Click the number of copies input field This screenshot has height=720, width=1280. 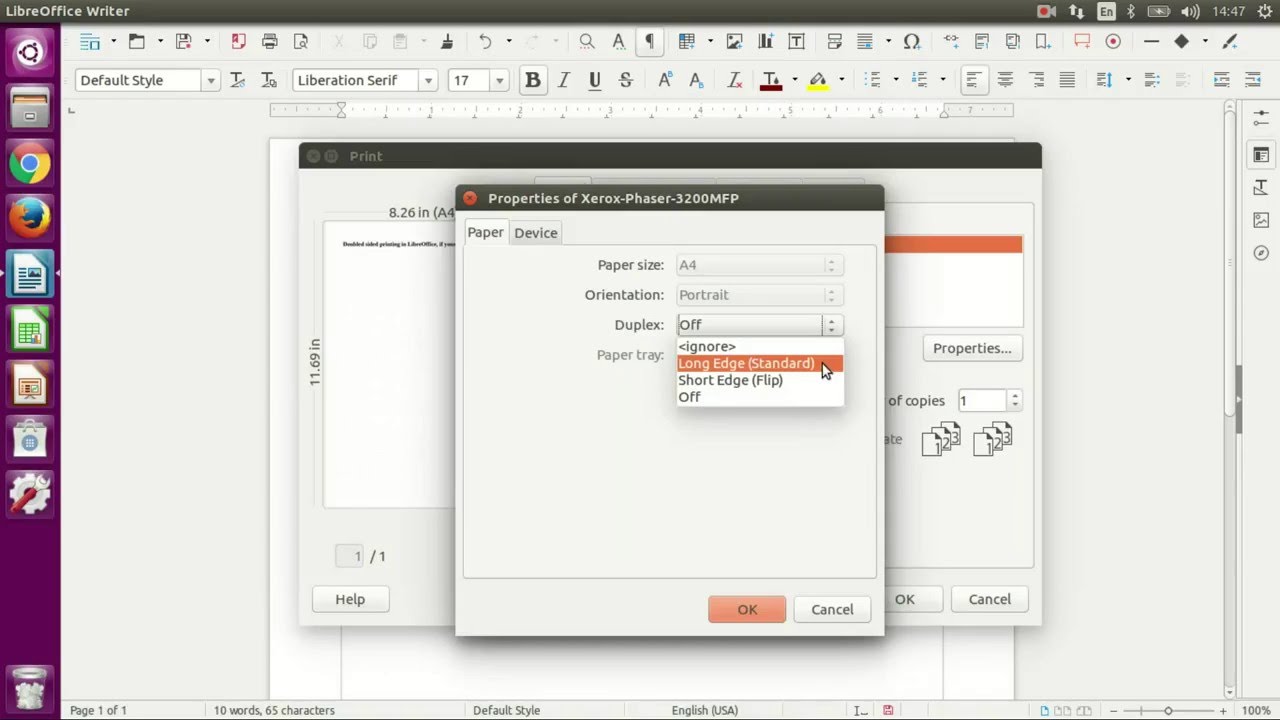click(982, 400)
